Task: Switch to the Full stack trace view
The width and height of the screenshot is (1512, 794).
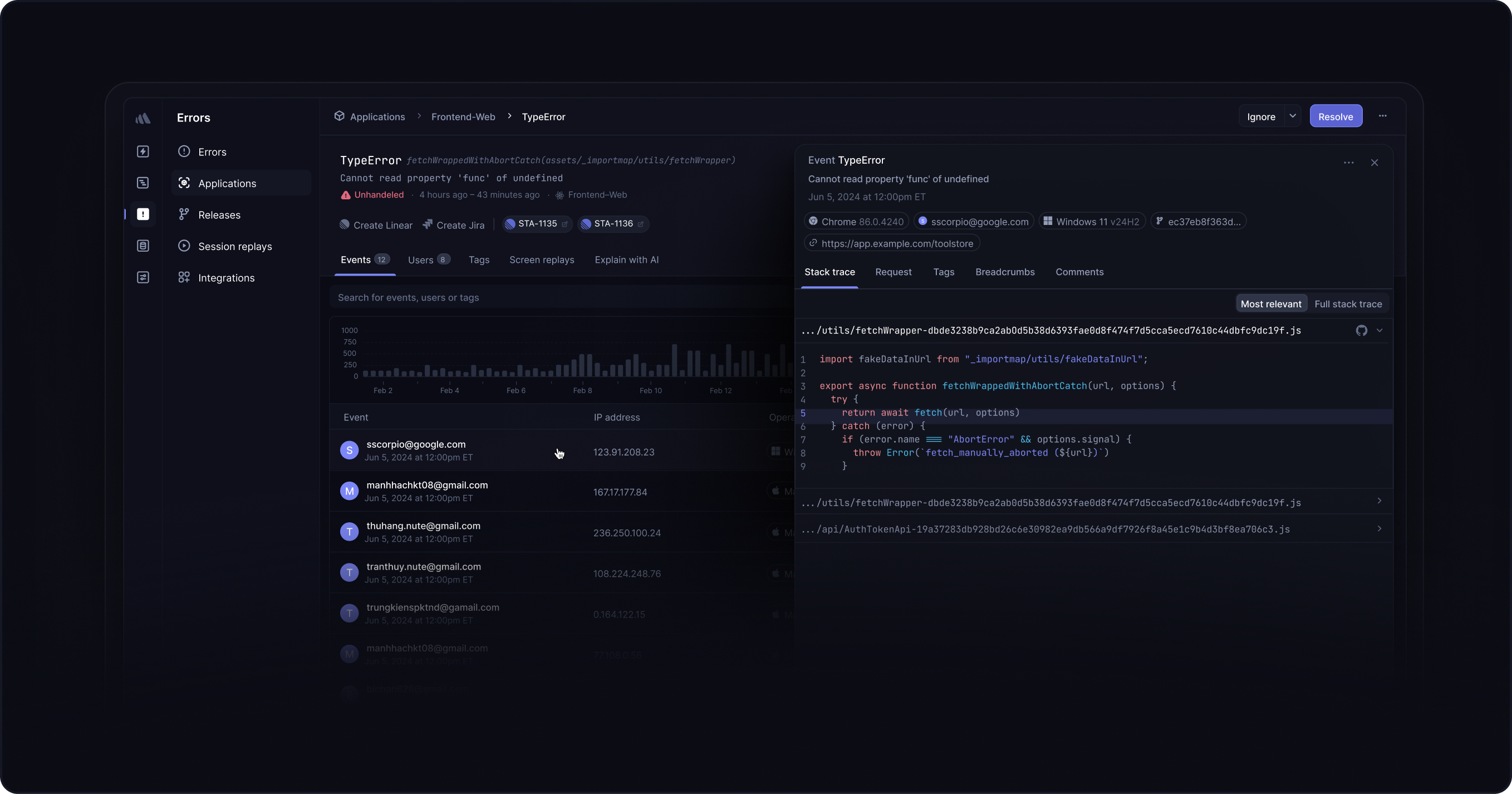Action: [1348, 303]
